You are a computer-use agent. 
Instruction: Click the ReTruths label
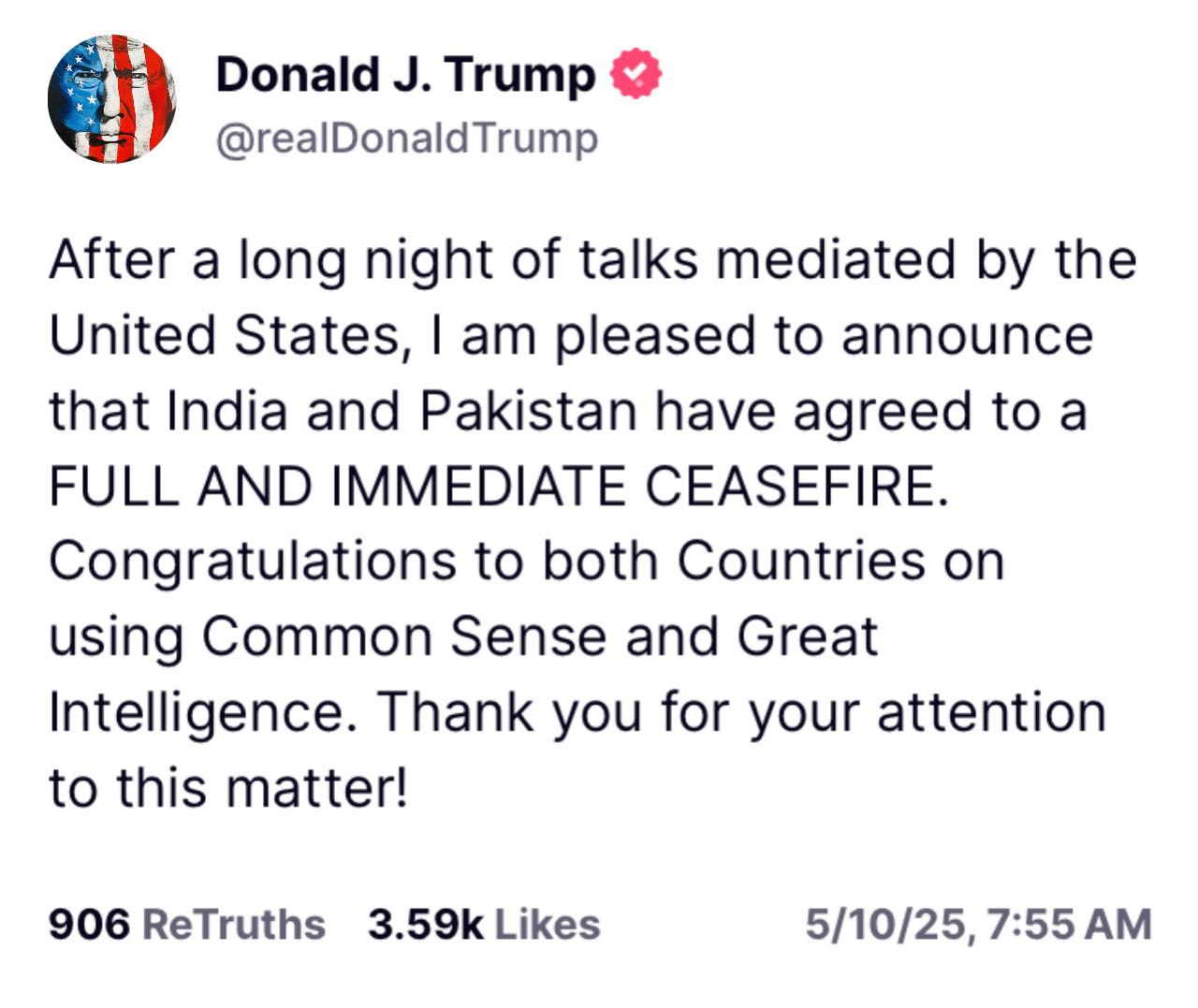pos(234,925)
